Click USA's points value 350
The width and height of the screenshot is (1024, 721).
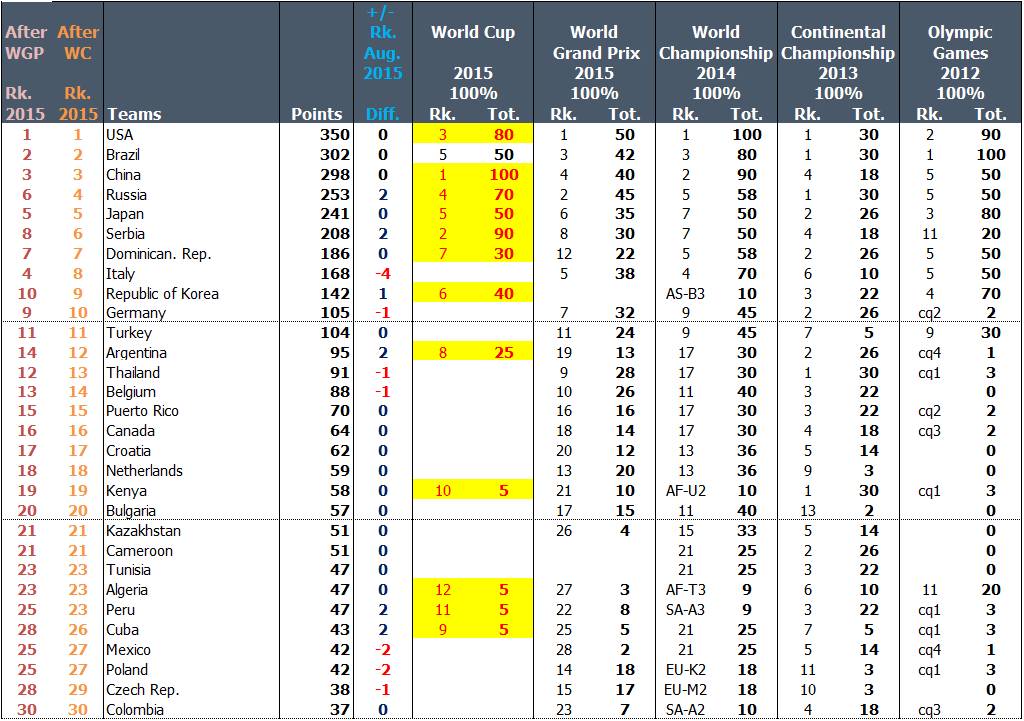click(x=335, y=135)
